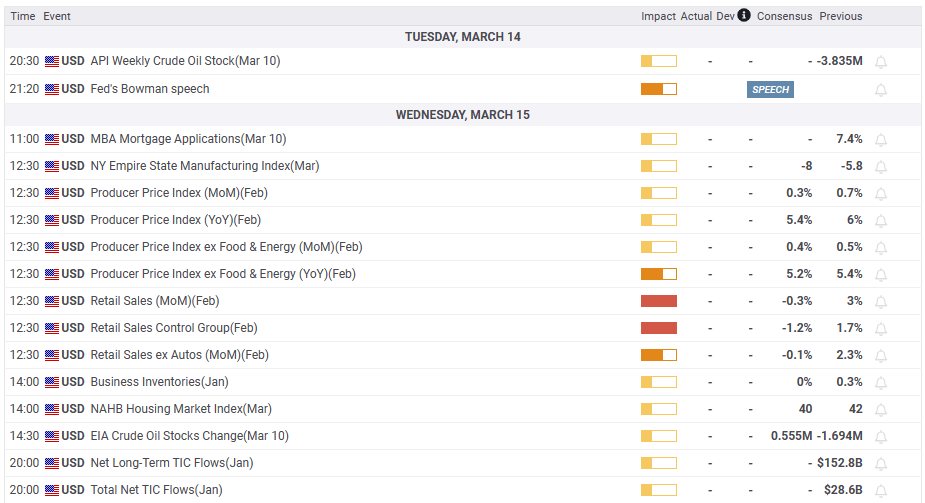The height and width of the screenshot is (503, 925).
Task: Click the TUESDAY, MARCH 14 date heading
Action: point(462,37)
